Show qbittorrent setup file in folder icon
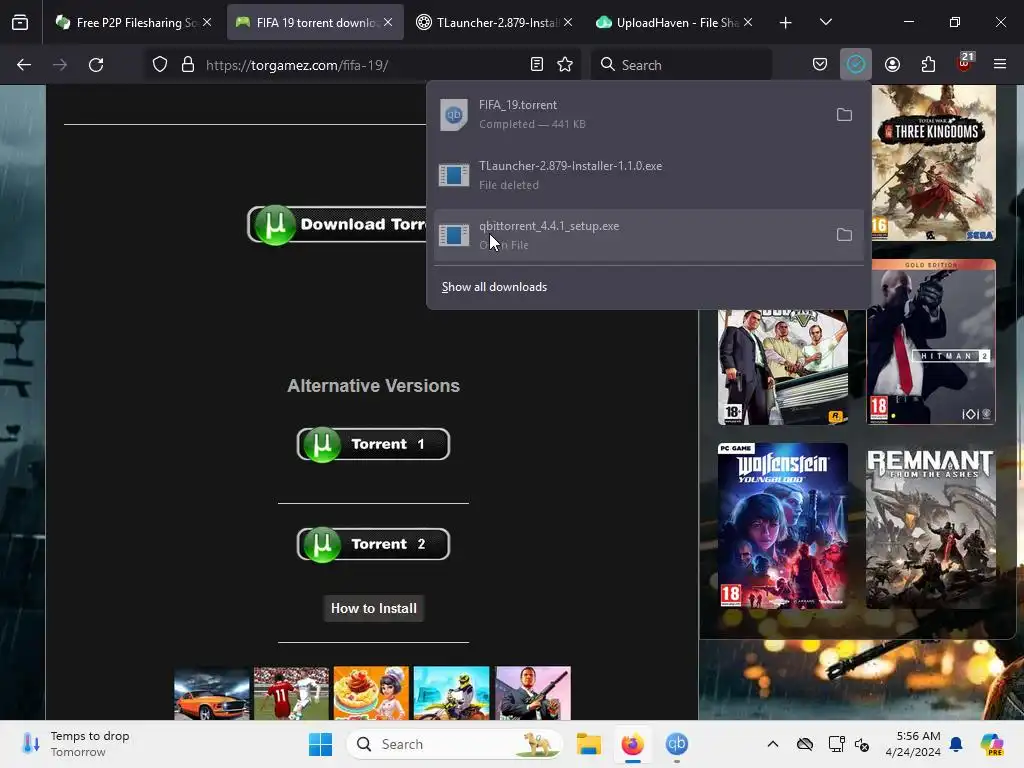Viewport: 1024px width, 768px height. tap(844, 234)
